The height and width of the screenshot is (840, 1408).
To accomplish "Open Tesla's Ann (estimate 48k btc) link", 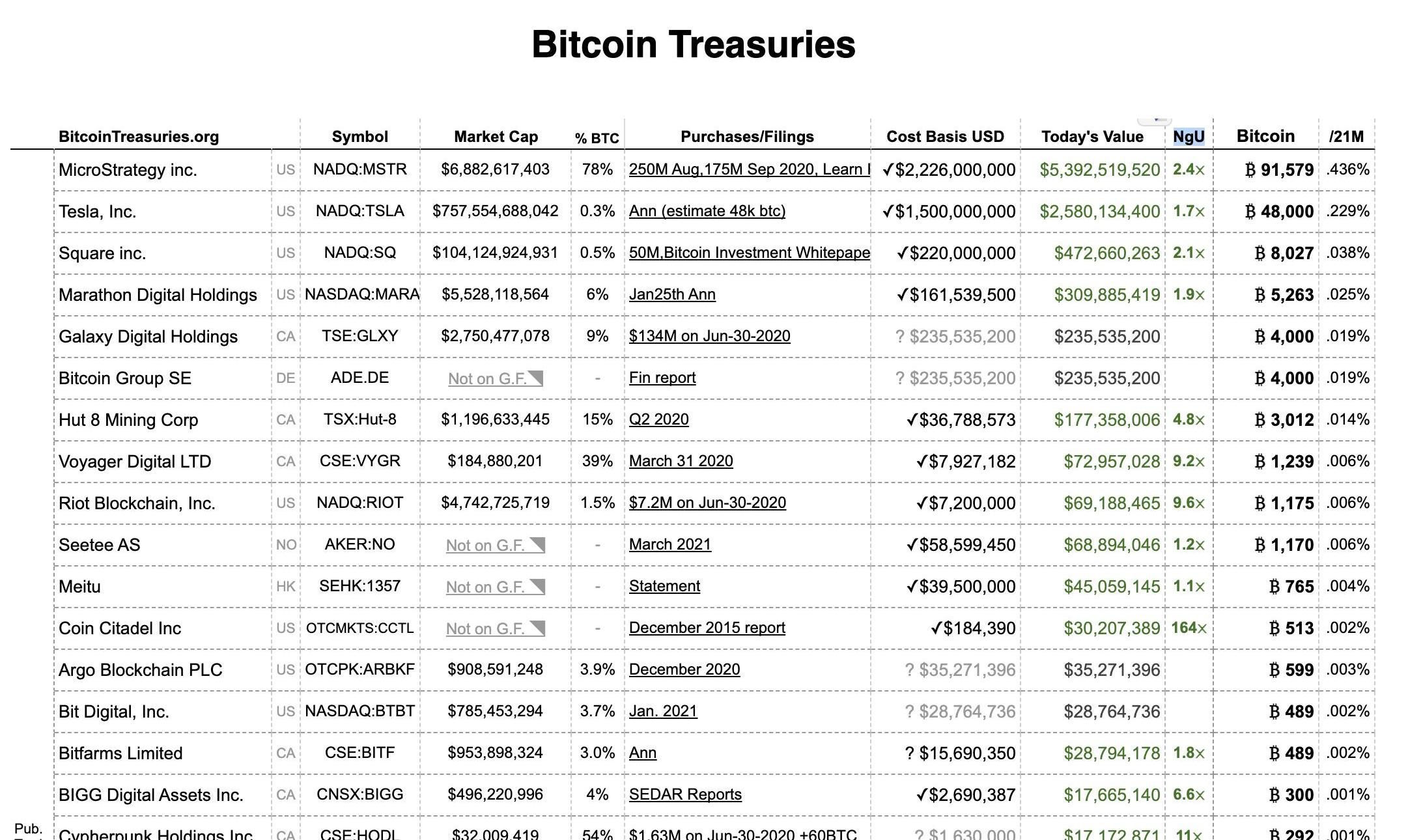I will click(x=707, y=211).
